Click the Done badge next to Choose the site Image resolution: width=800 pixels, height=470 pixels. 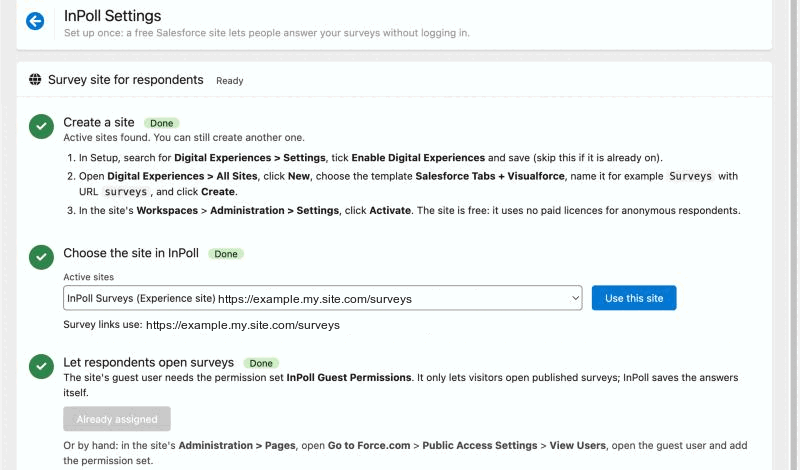click(226, 254)
